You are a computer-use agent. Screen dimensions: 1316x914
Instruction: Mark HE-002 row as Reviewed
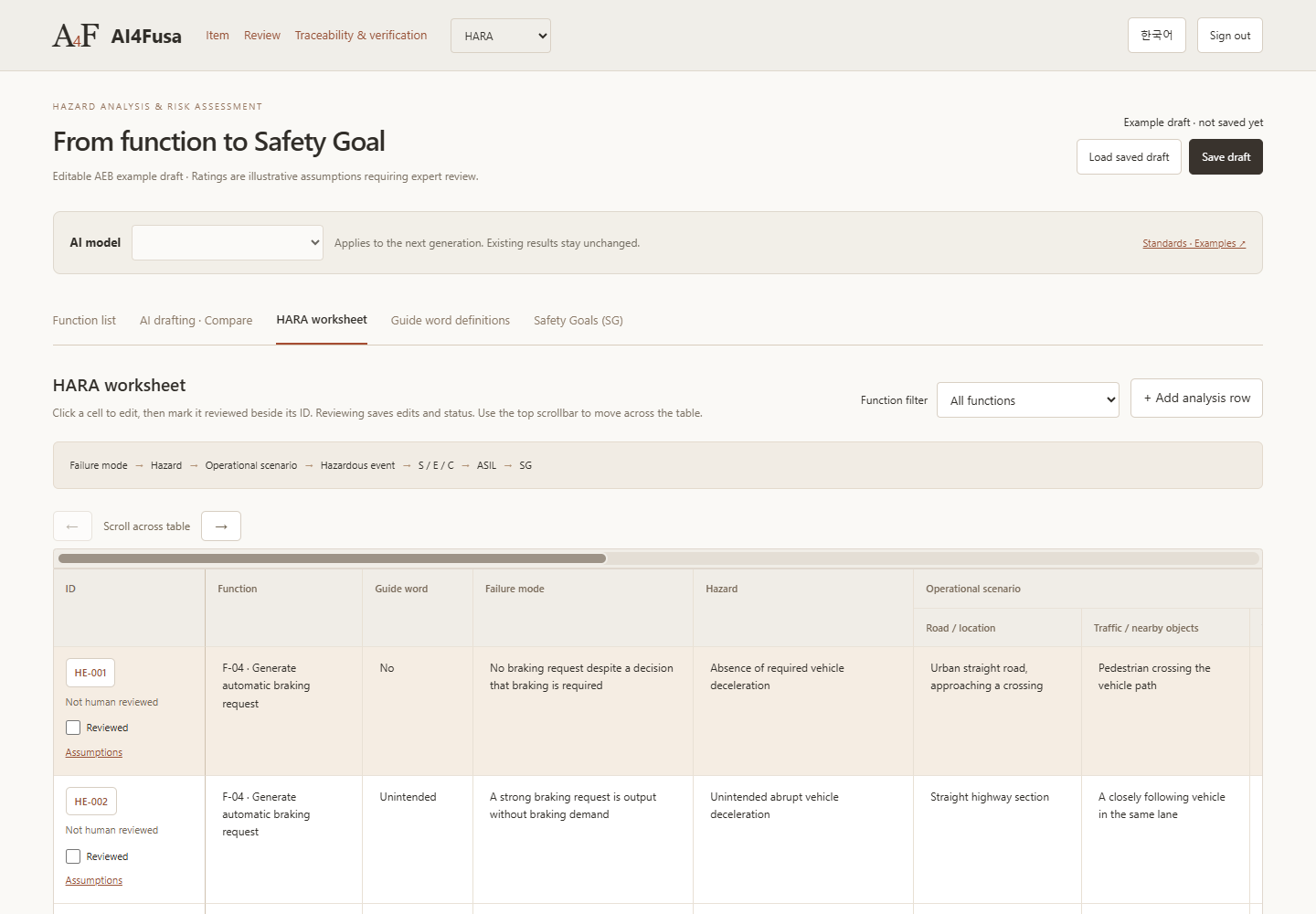(73, 856)
